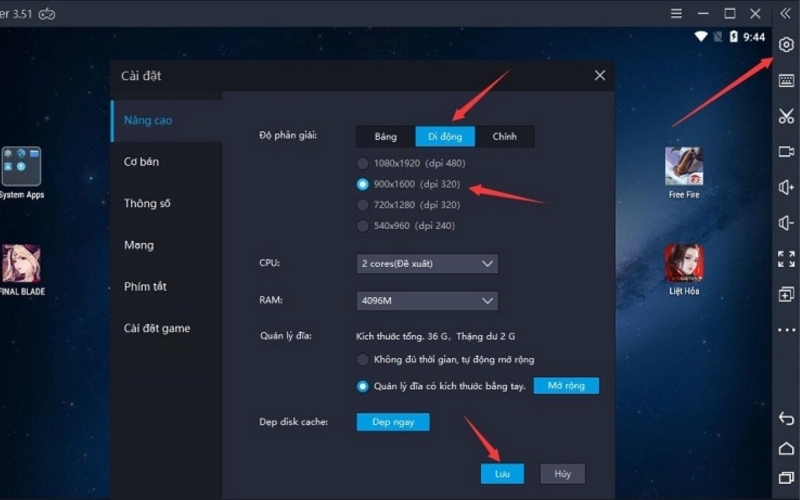Select the Bảng resolution mode
The image size is (800, 500).
point(386,137)
